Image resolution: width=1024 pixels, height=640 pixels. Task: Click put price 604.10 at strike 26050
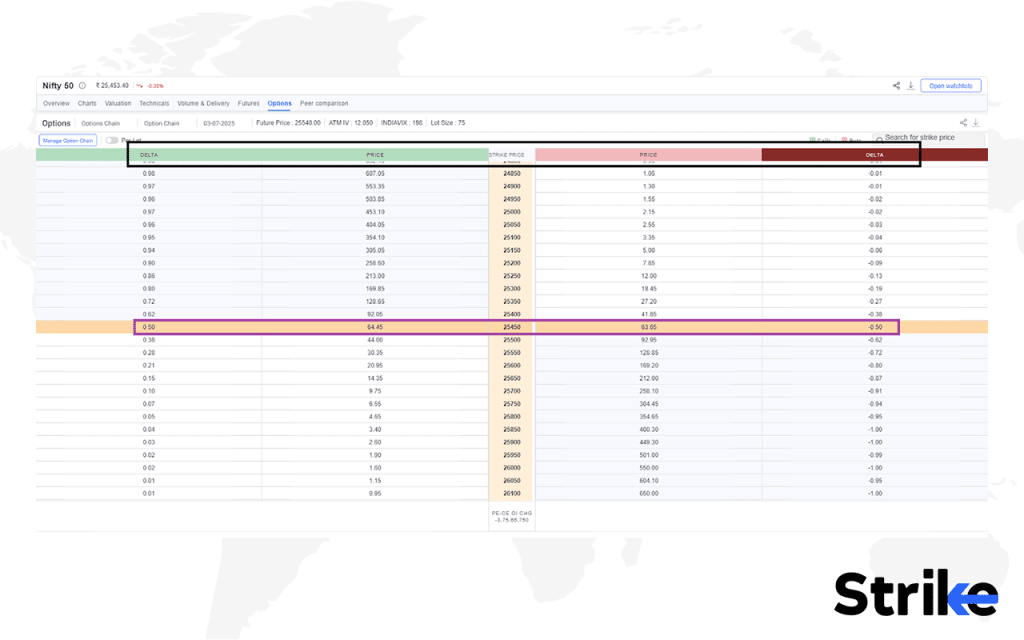point(648,481)
